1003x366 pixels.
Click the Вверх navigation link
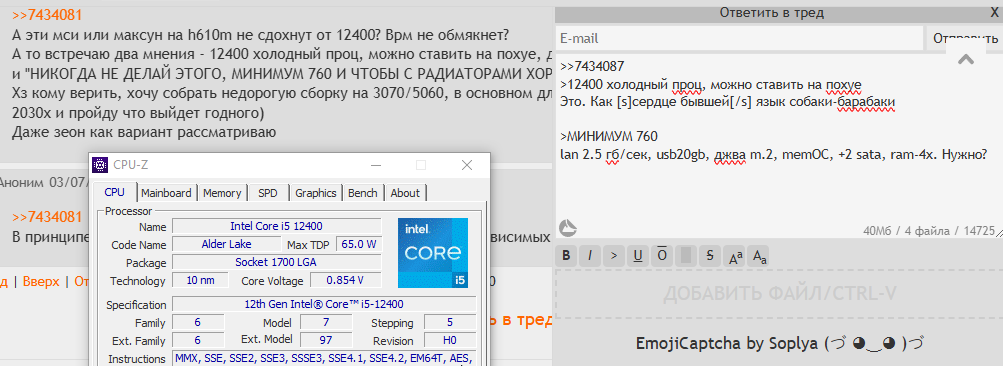[41, 282]
